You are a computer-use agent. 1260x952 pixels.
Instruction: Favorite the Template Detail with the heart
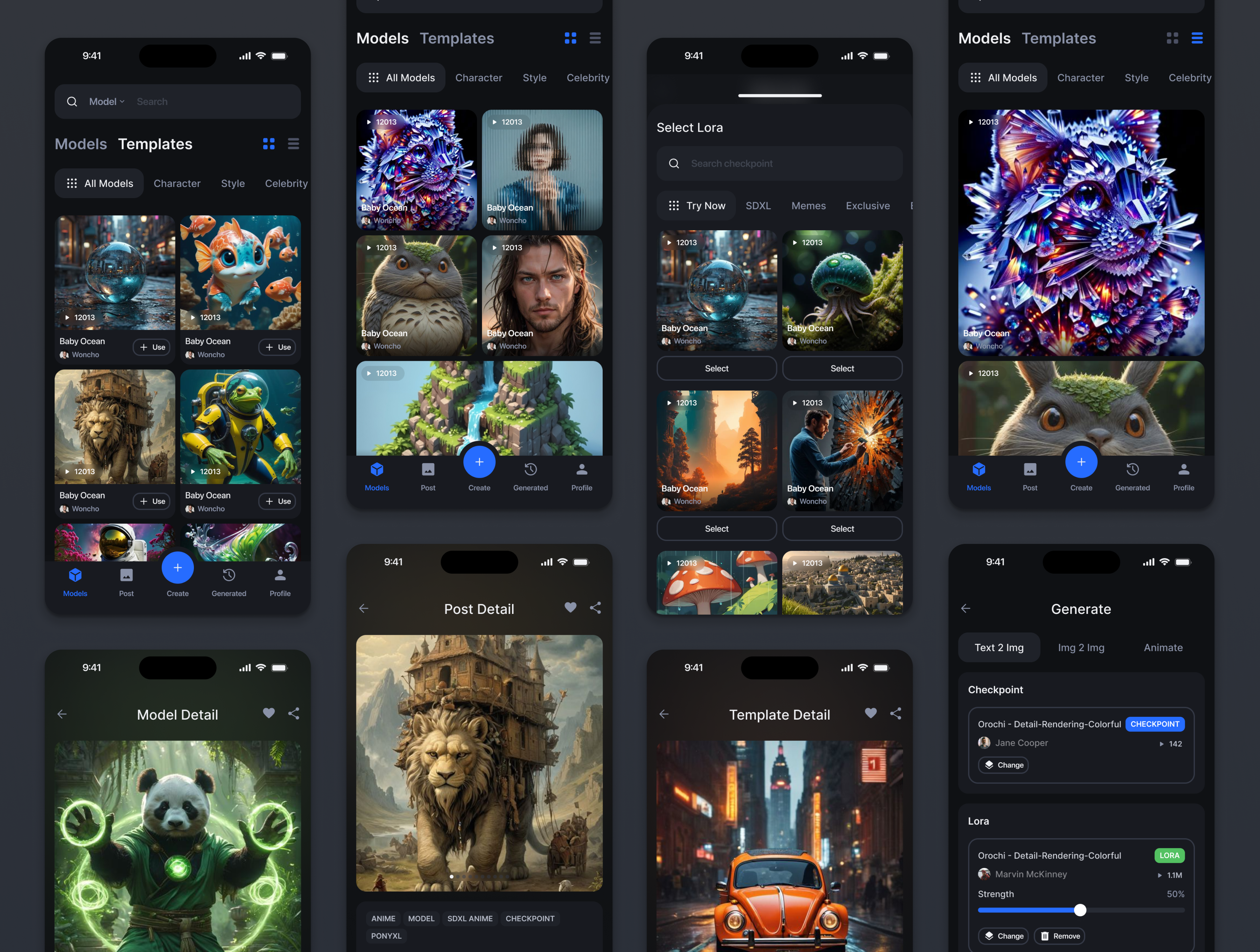pos(870,713)
